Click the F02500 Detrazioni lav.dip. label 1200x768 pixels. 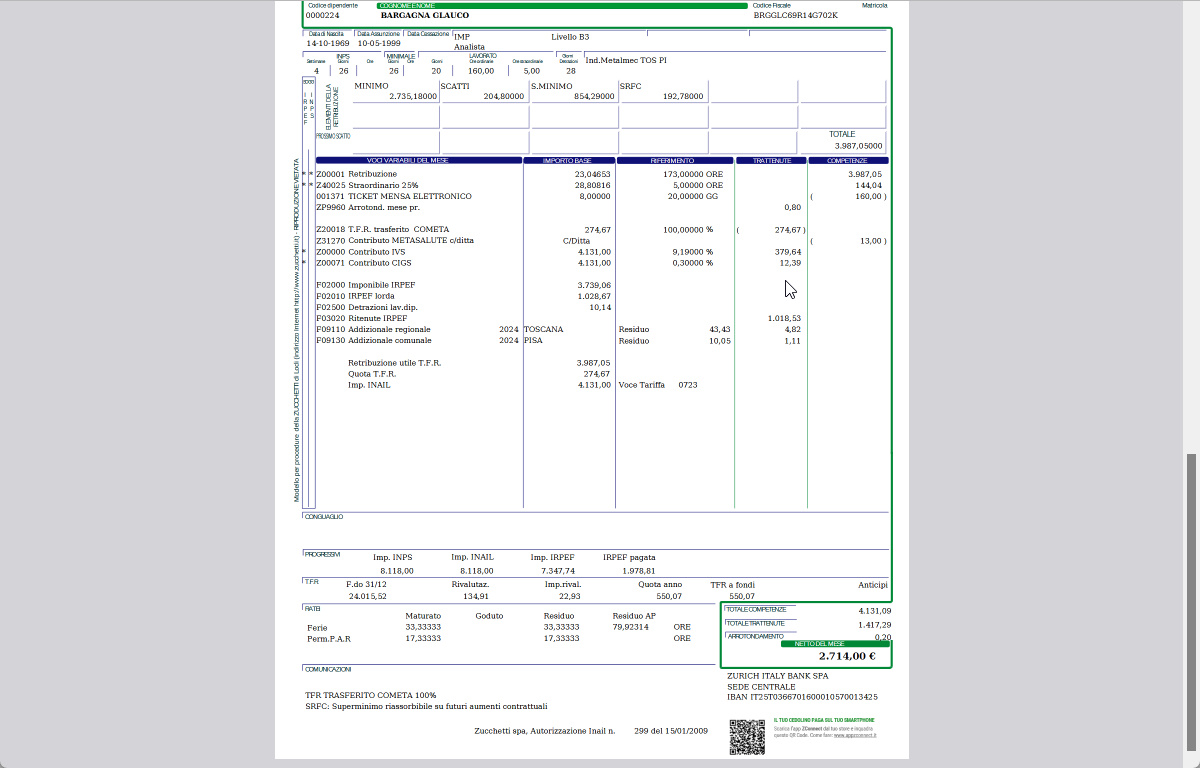point(366,307)
